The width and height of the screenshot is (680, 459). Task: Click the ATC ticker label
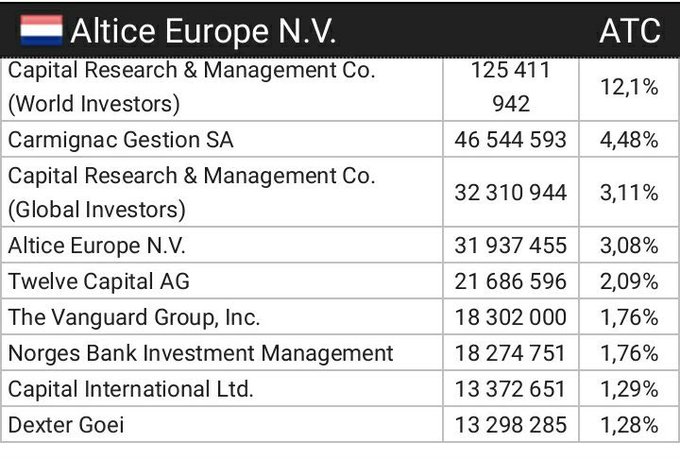tap(629, 31)
